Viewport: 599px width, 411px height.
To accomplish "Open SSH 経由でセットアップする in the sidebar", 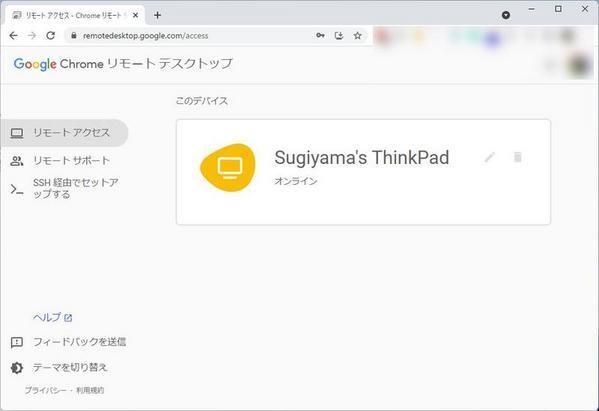I will click(x=64, y=188).
